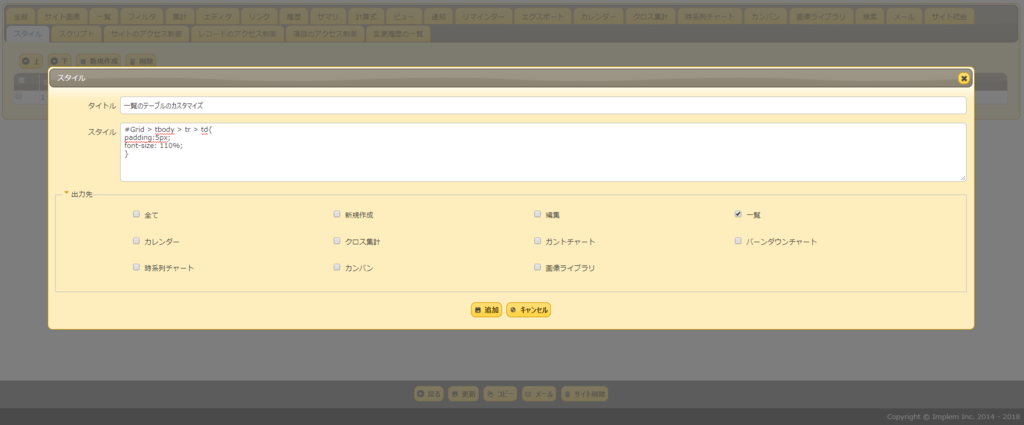Select the メール tab in top bar

point(904,16)
